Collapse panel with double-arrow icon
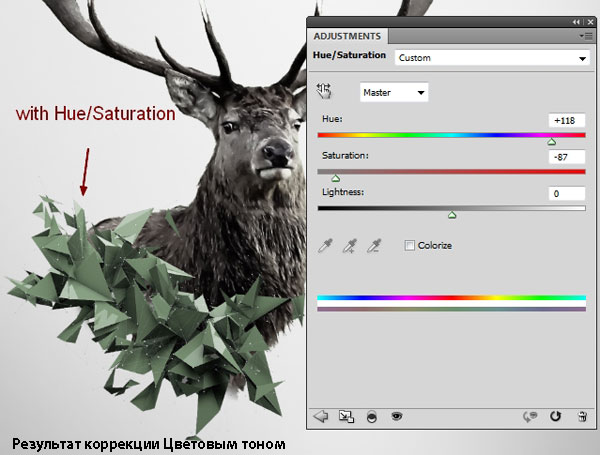This screenshot has width=600, height=455. [x=576, y=22]
